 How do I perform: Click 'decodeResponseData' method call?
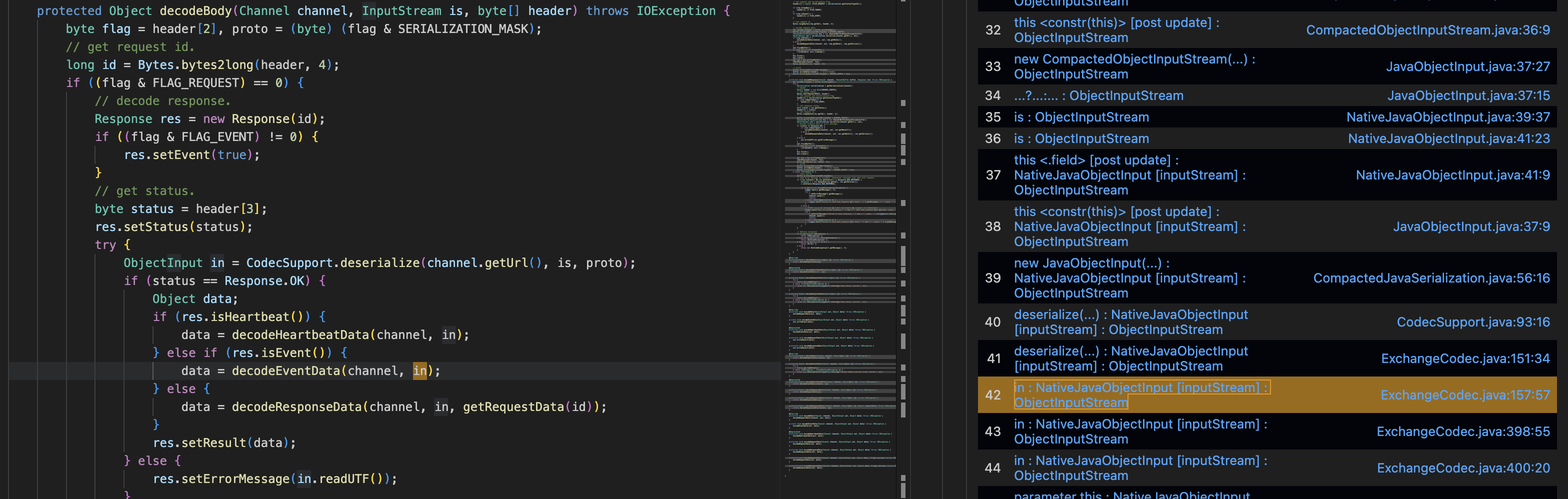296,406
